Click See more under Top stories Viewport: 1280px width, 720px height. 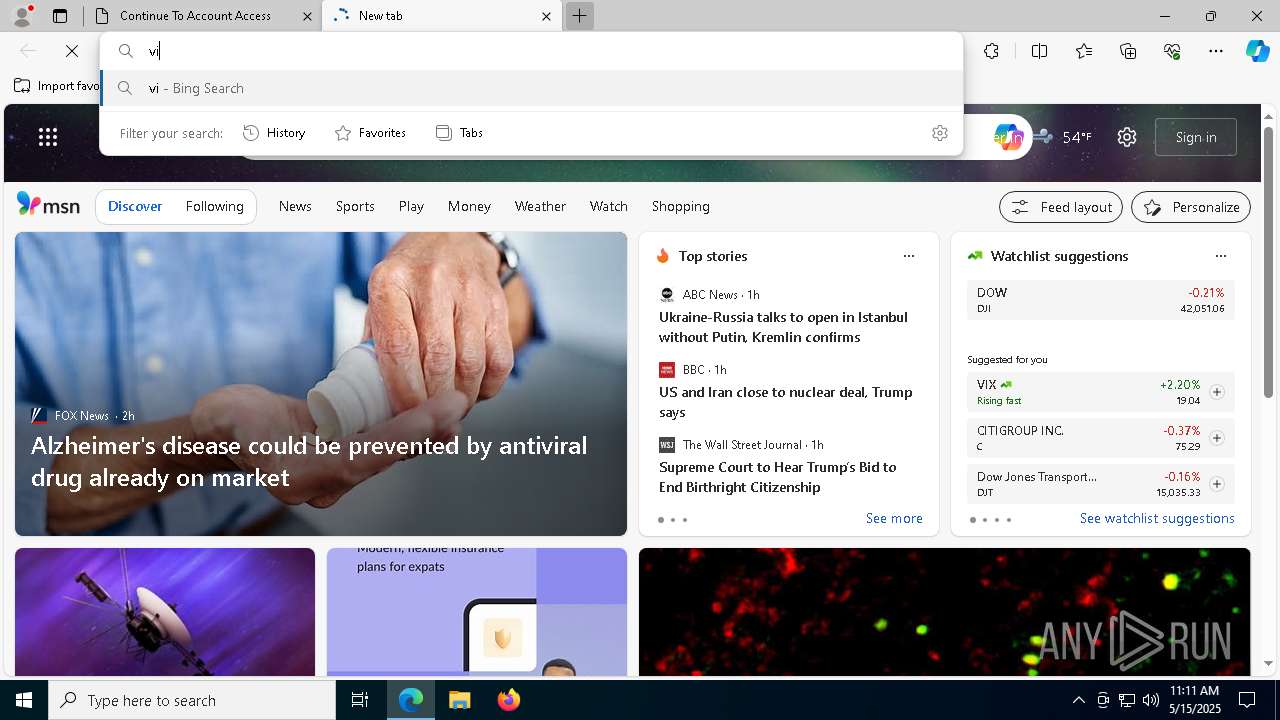[894, 518]
